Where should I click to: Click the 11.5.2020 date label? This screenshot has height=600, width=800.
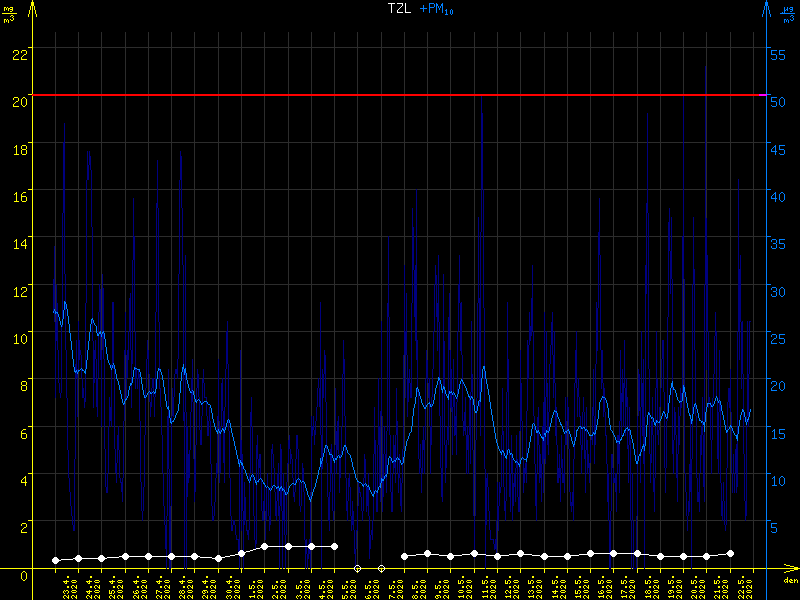[x=486, y=584]
